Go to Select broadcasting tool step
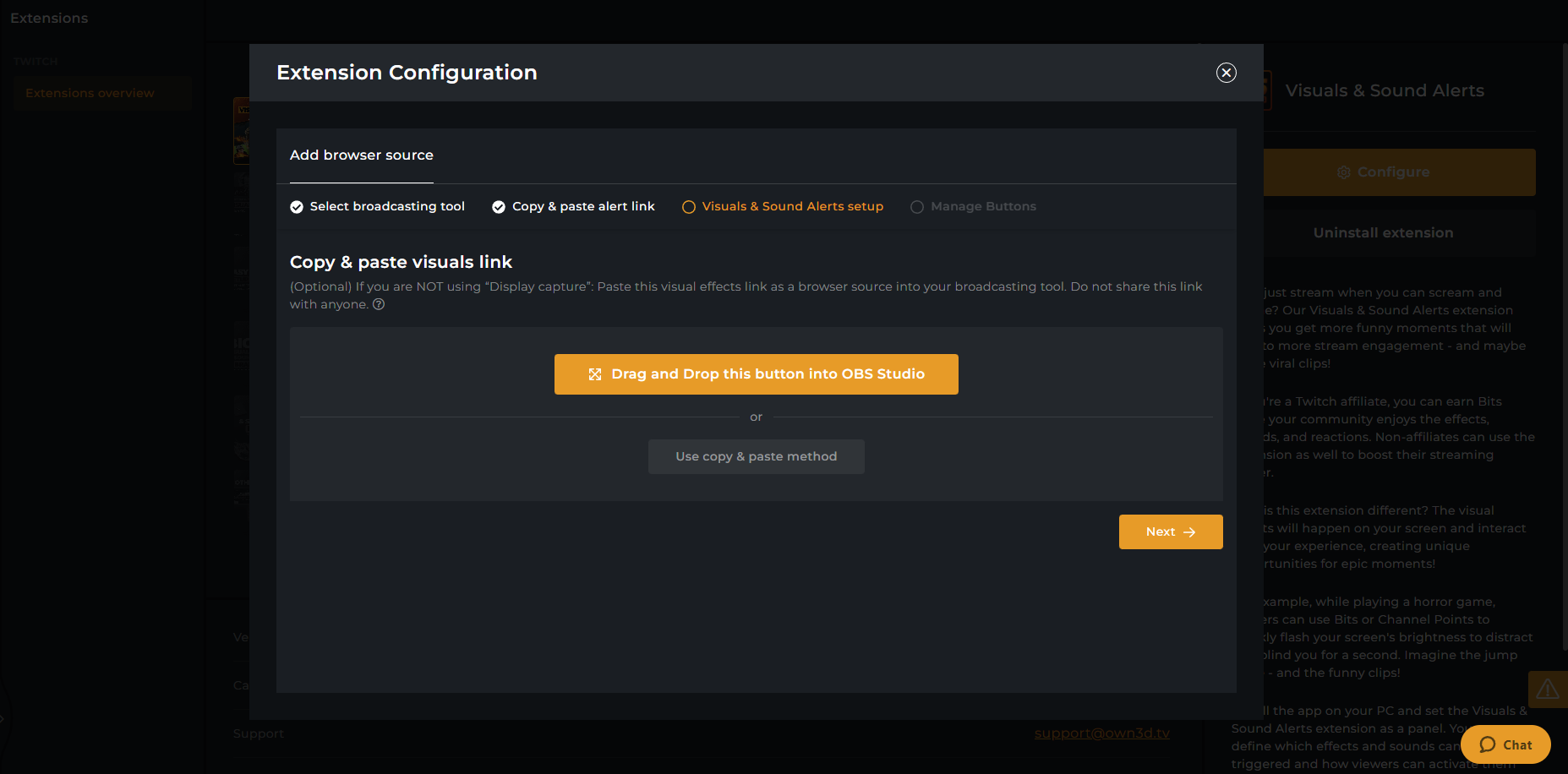 (x=378, y=206)
